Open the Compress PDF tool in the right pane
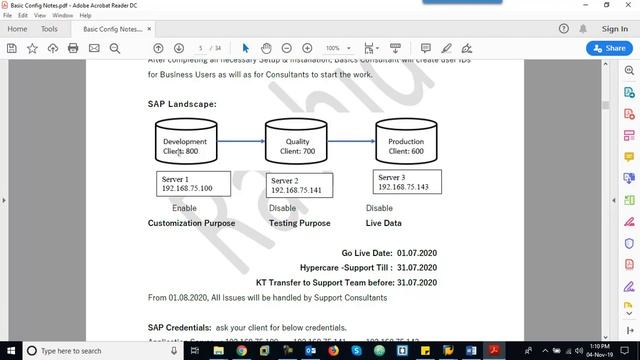The height and width of the screenshot is (360, 640). 629,264
